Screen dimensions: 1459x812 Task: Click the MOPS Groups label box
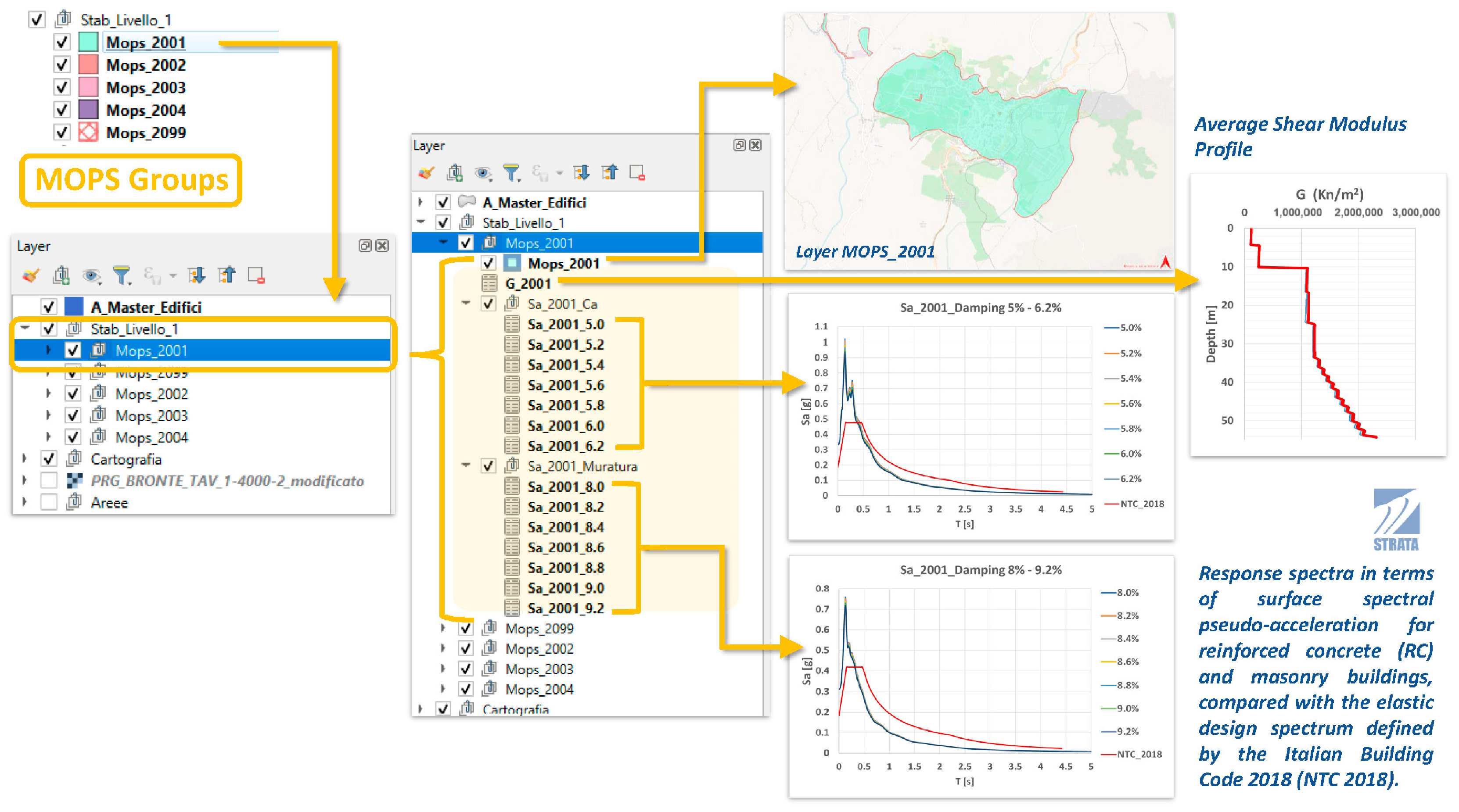click(131, 180)
